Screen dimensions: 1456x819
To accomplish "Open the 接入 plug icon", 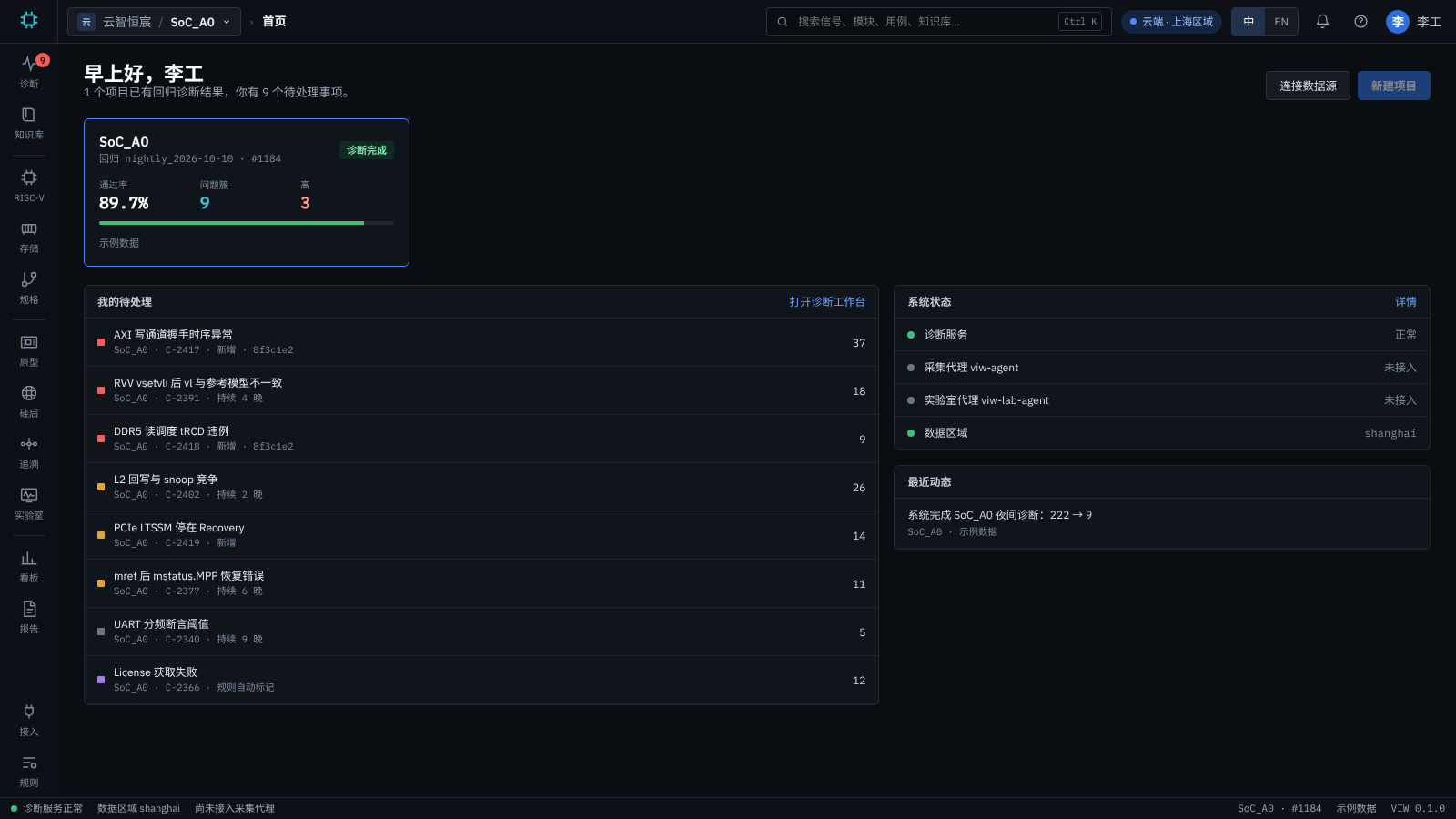I will (29, 720).
